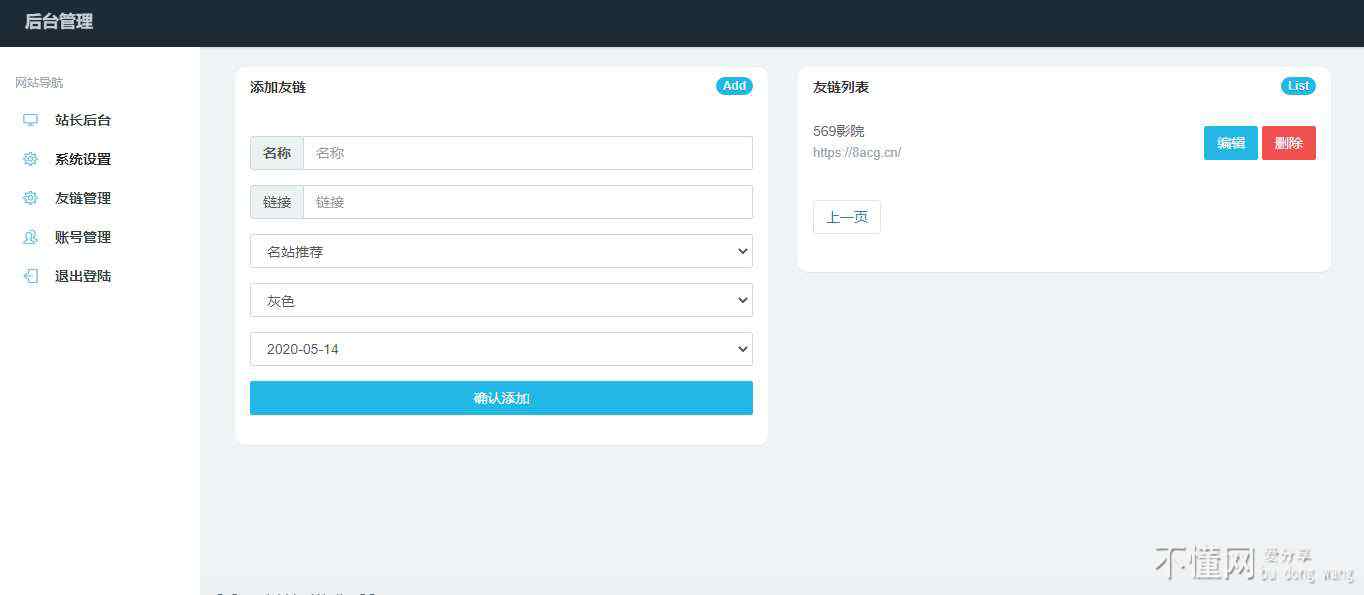Click the user icon beside 账号管理
The image size is (1364, 595).
click(30, 237)
